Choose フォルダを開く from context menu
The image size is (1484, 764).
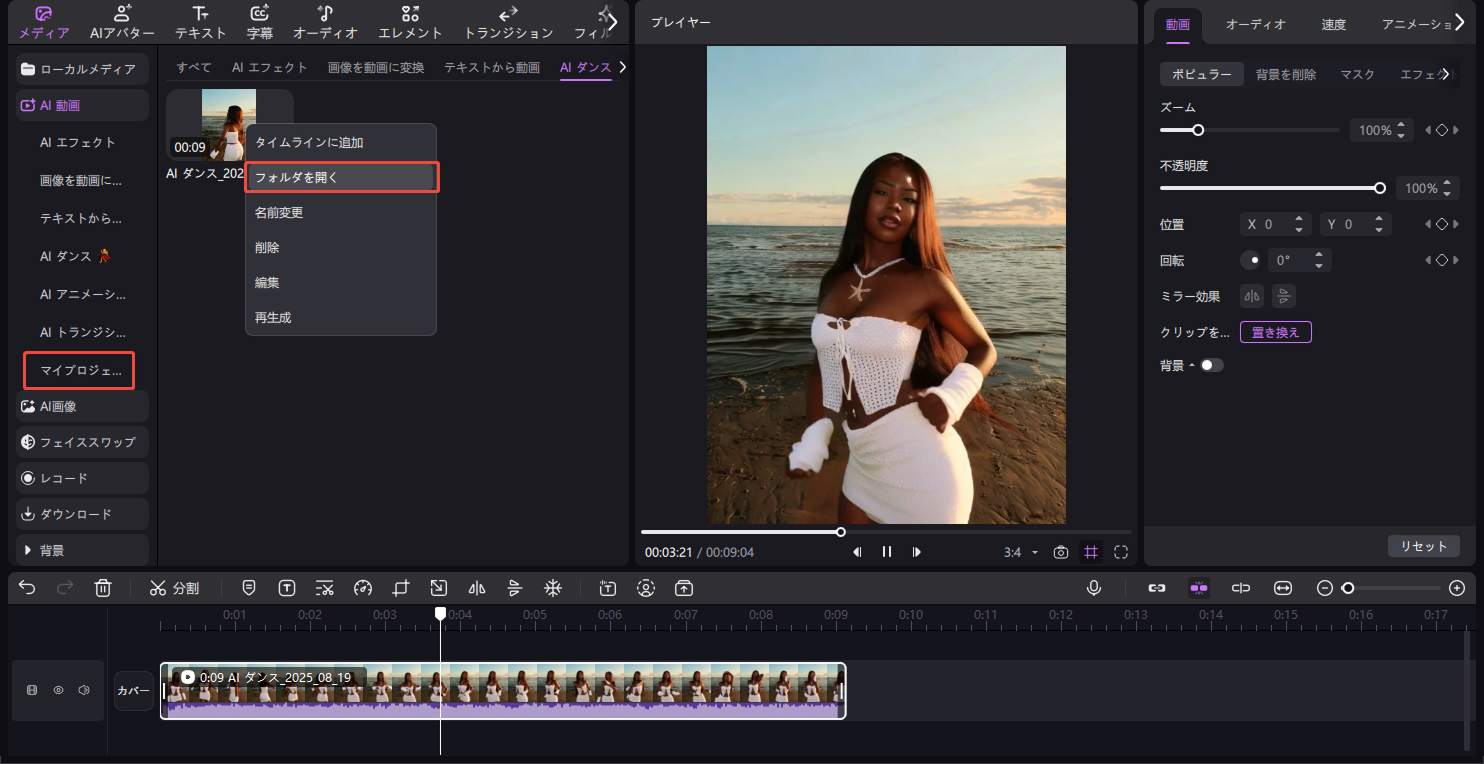[341, 177]
